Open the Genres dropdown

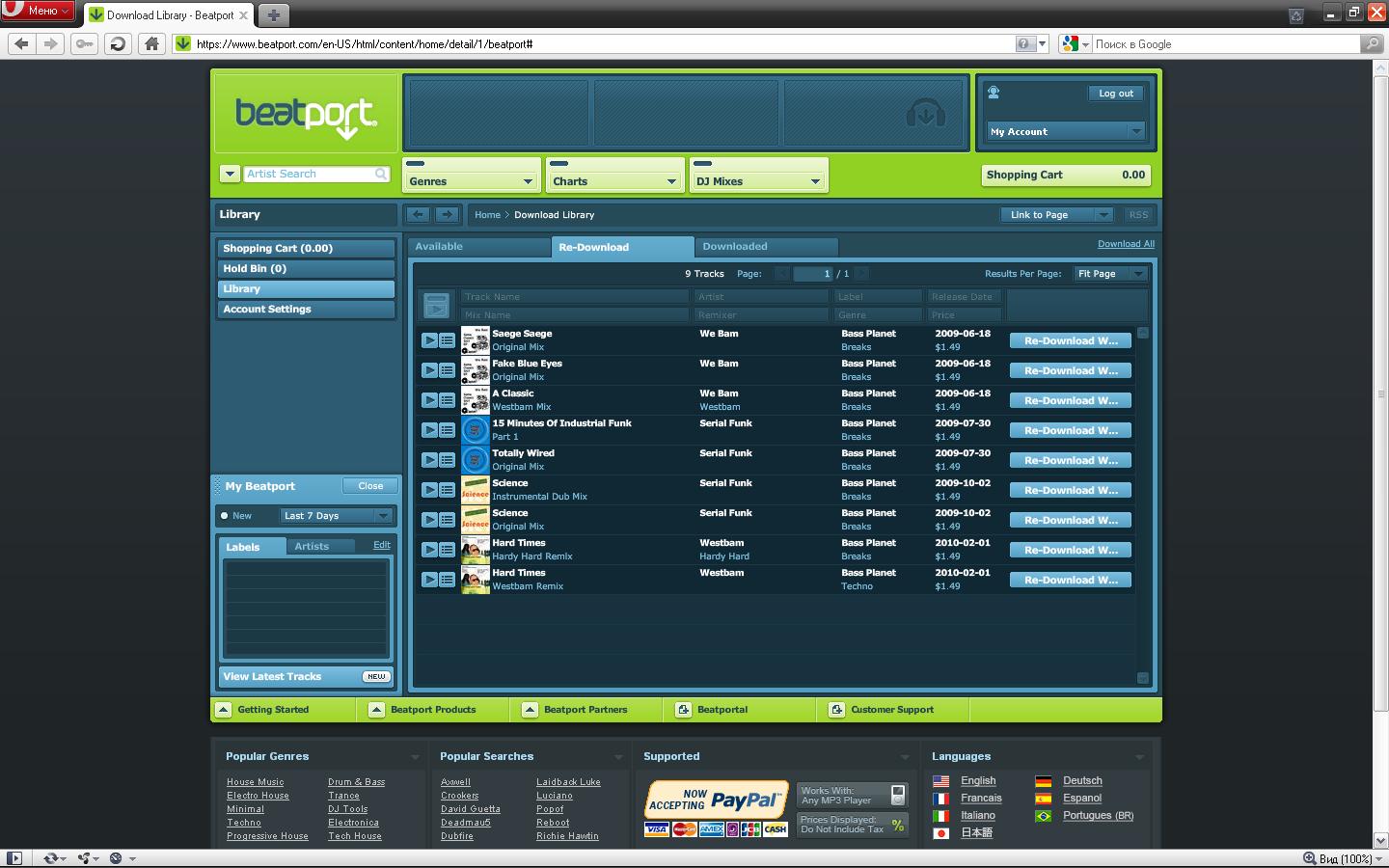pos(471,180)
